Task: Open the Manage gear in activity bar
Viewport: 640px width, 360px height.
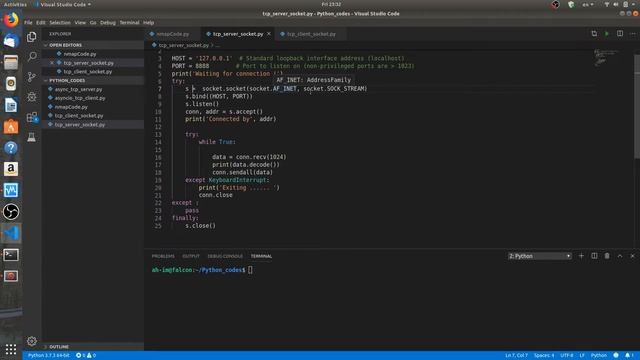Action: pyautogui.click(x=31, y=341)
